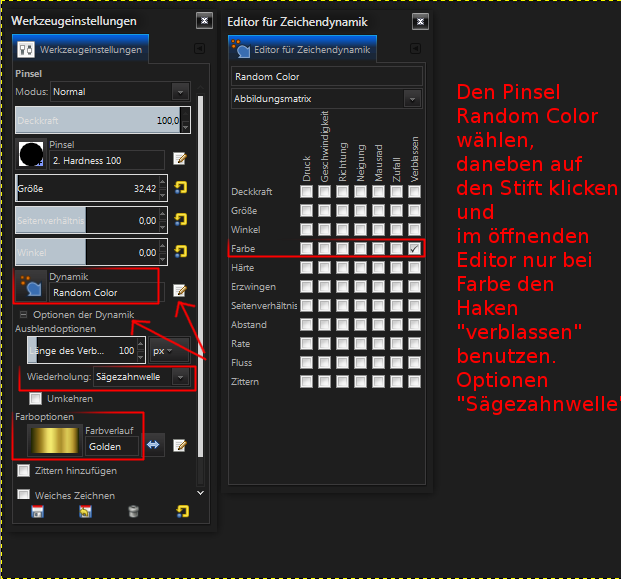The width and height of the screenshot is (621, 579).
Task: Open the Abbildungsmatrix dropdown
Action: 327,99
